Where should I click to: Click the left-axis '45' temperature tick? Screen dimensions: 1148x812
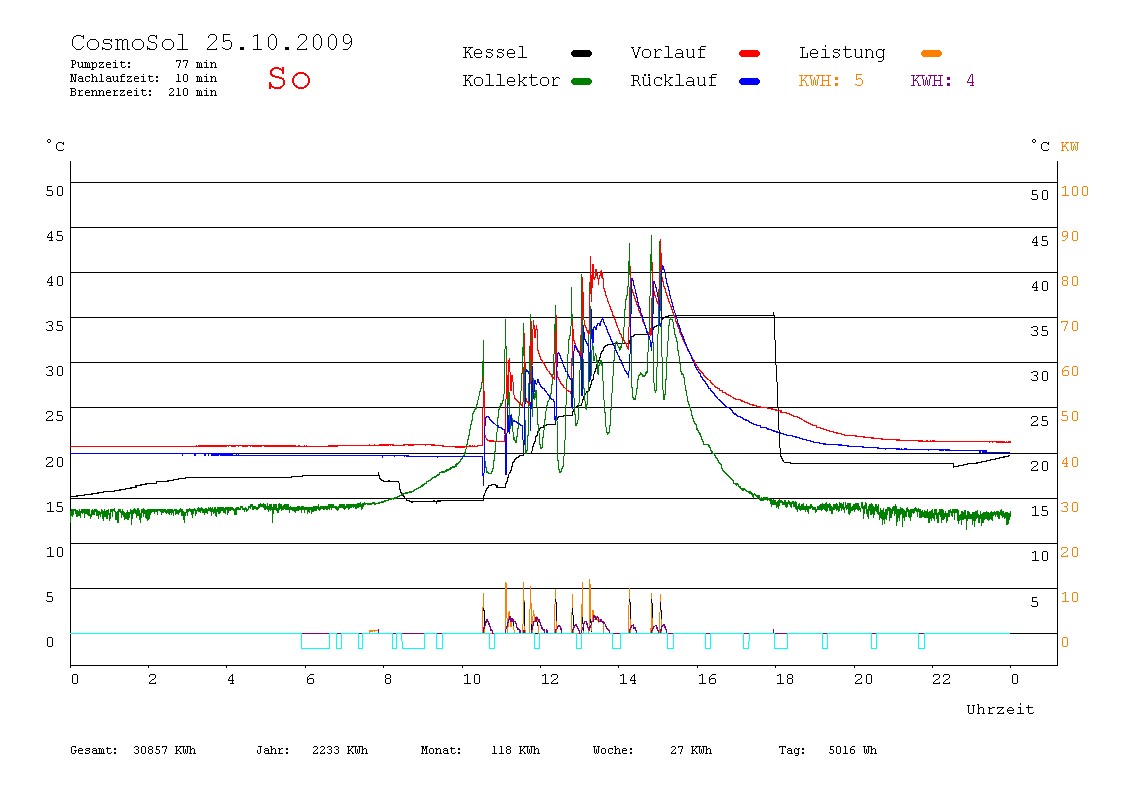(55, 236)
